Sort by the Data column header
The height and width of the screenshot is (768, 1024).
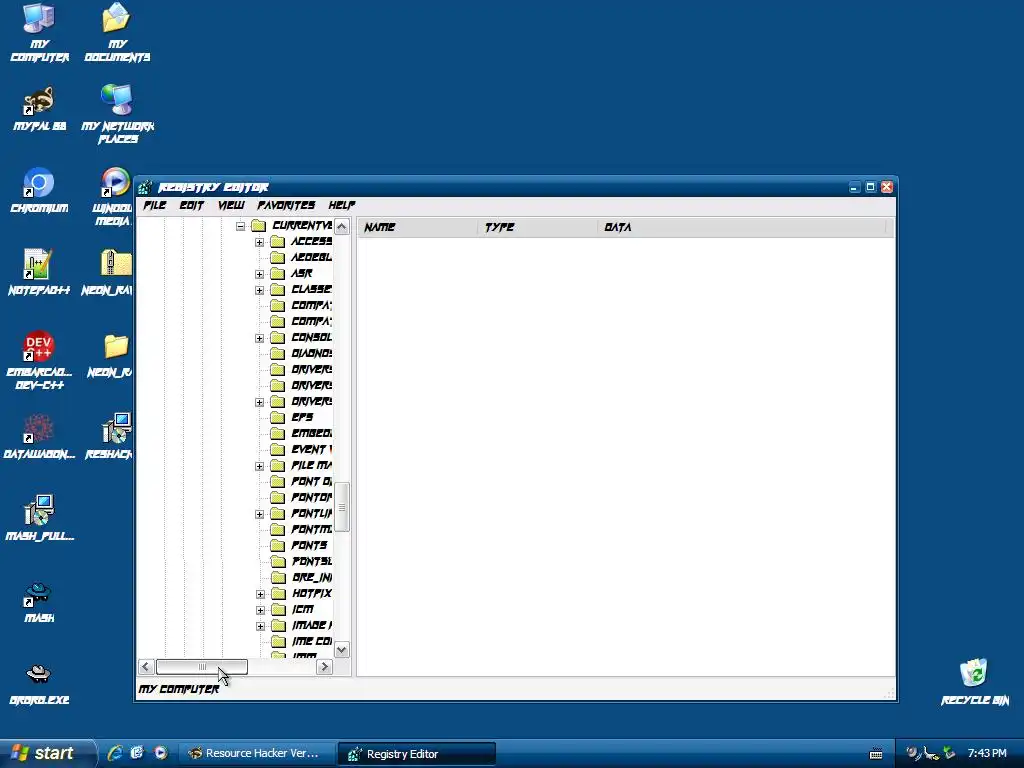(x=741, y=227)
